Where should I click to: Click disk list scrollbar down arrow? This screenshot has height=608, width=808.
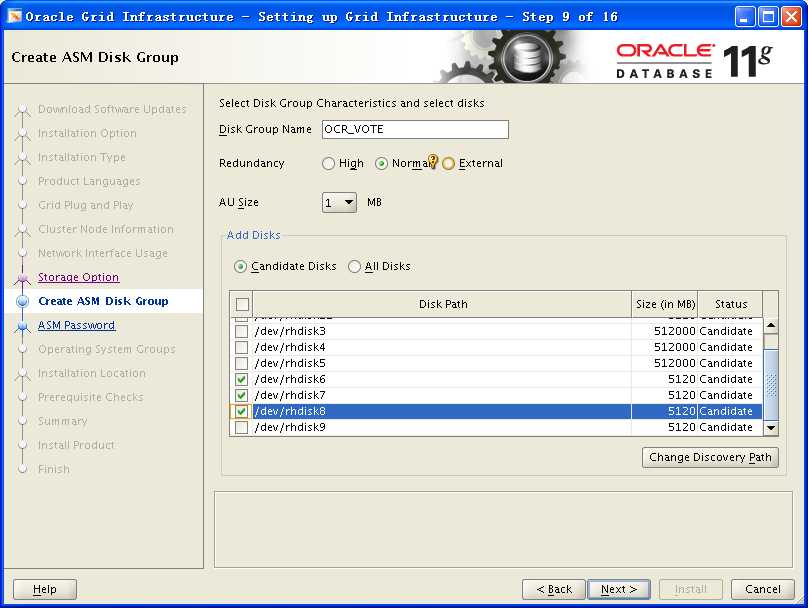(x=771, y=428)
